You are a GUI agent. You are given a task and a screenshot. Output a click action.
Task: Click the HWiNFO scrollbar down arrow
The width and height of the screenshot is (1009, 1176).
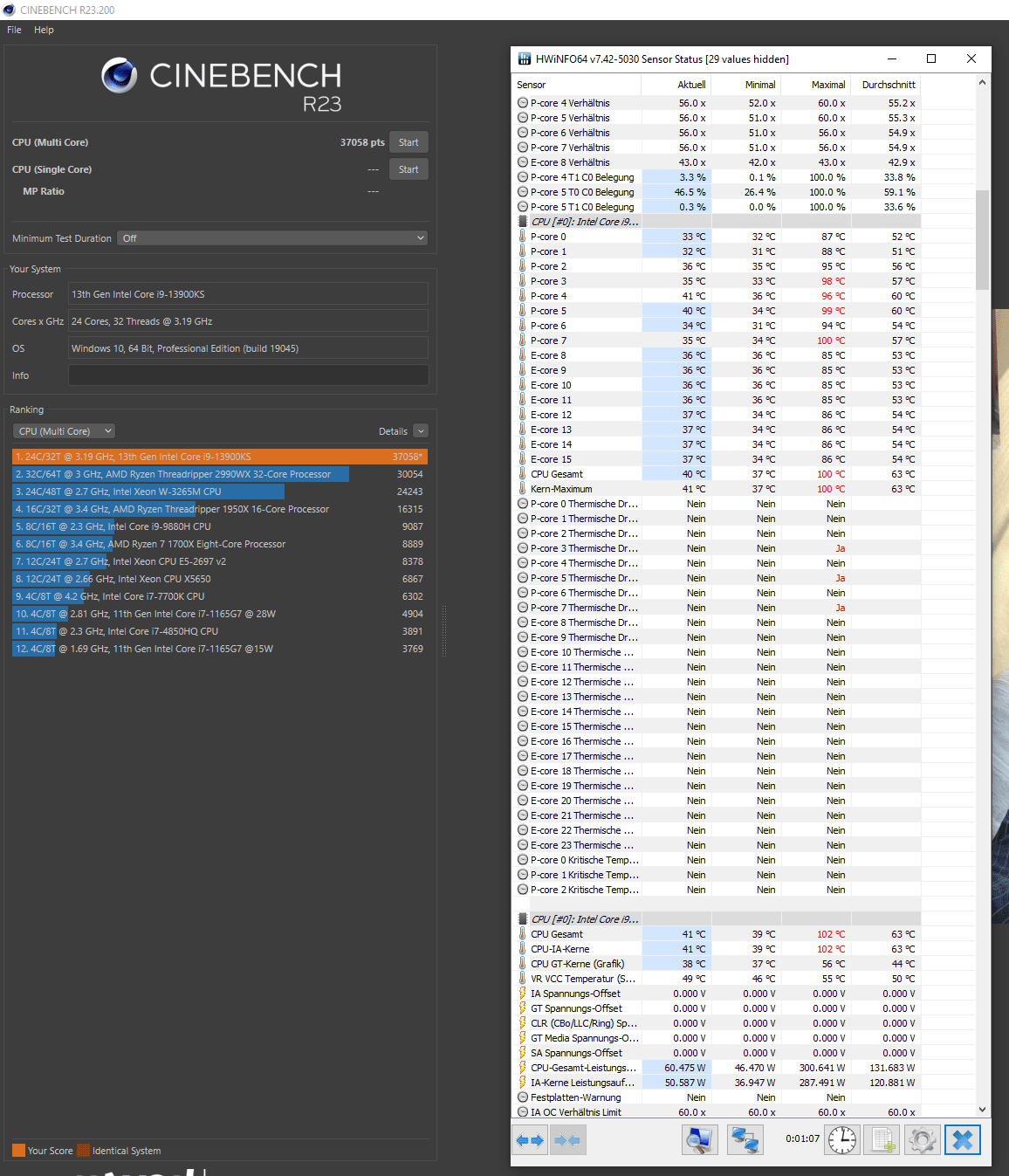click(x=982, y=1110)
